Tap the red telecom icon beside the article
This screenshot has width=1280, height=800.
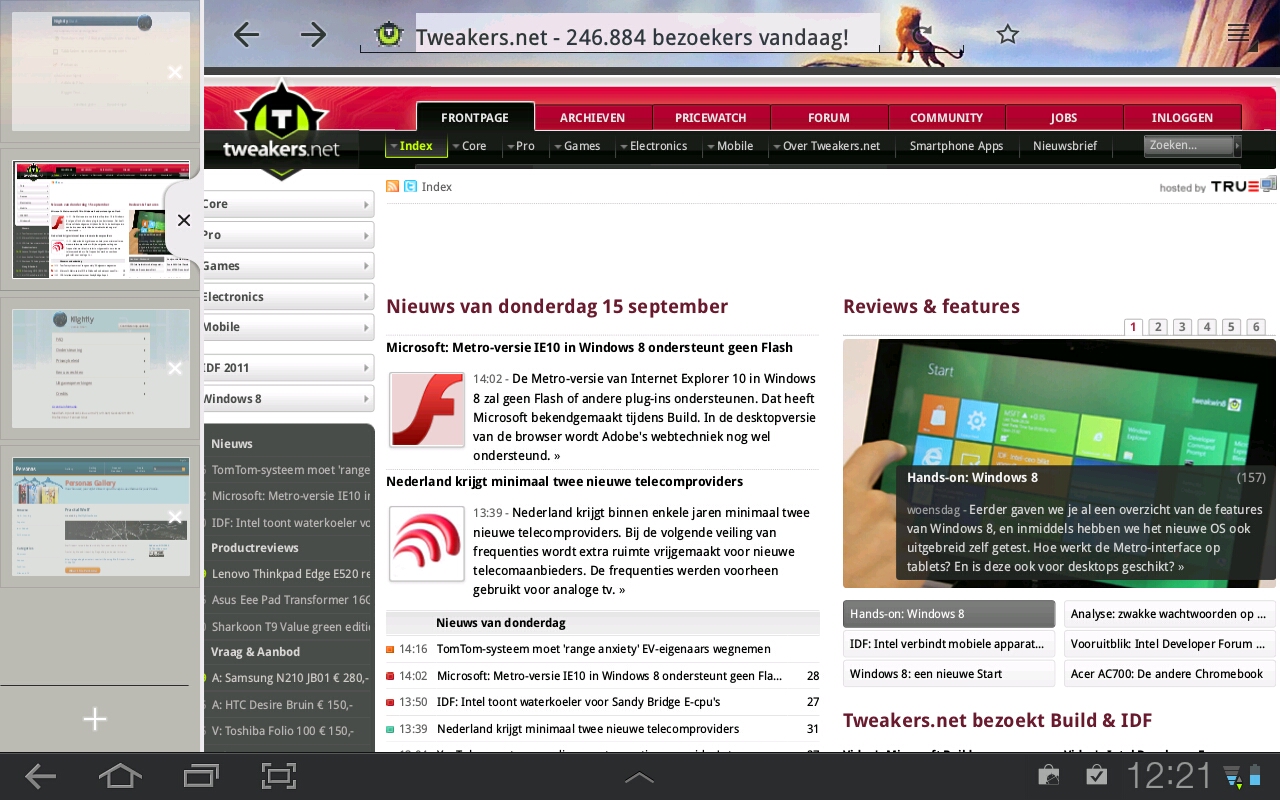[x=427, y=544]
